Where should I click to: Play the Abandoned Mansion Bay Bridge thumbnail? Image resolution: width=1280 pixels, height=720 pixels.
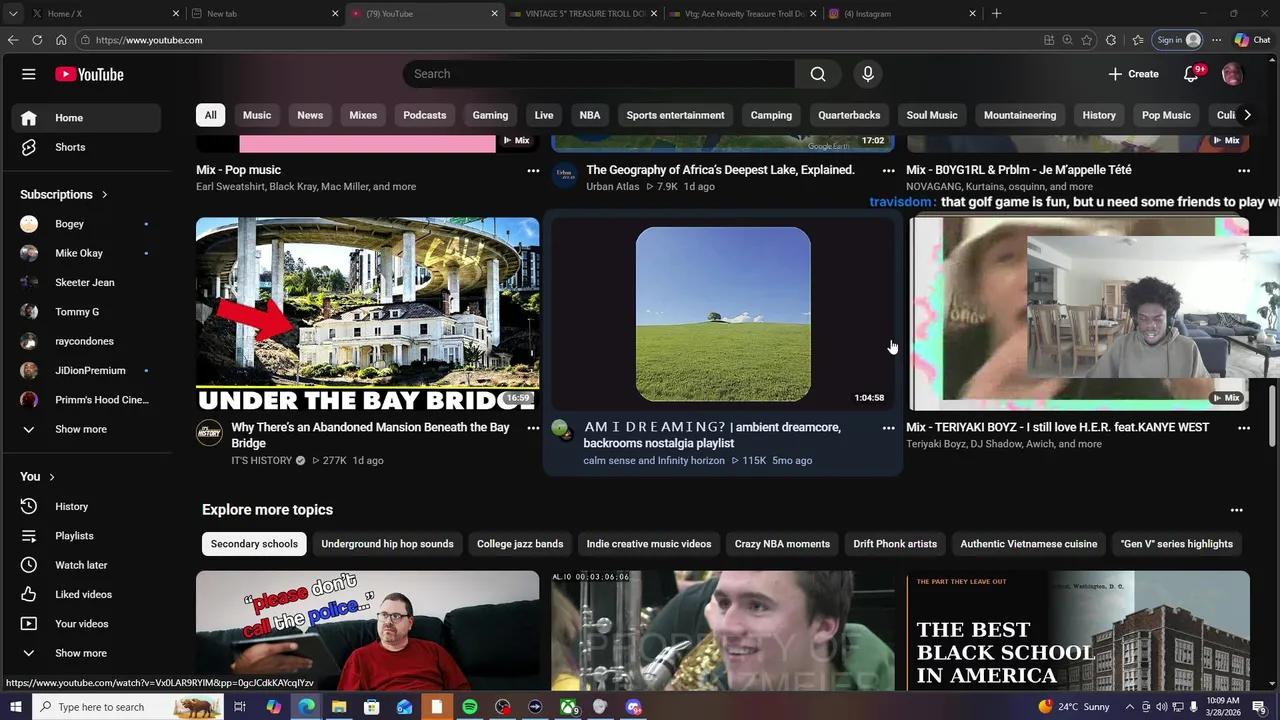(x=367, y=314)
